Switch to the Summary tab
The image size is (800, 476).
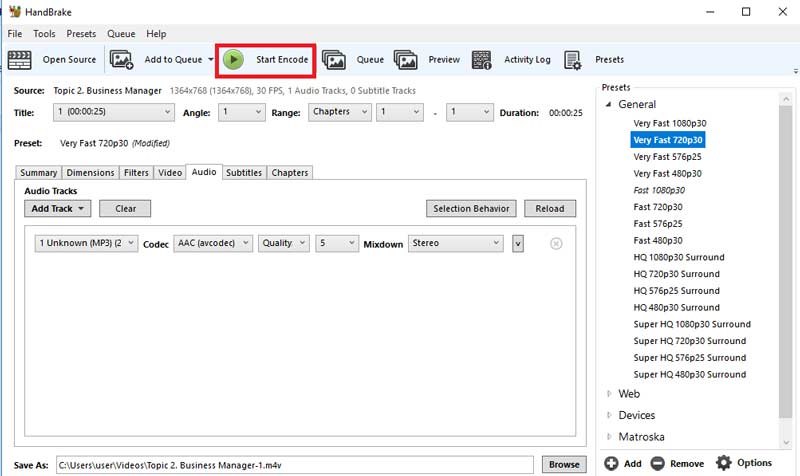(38, 173)
